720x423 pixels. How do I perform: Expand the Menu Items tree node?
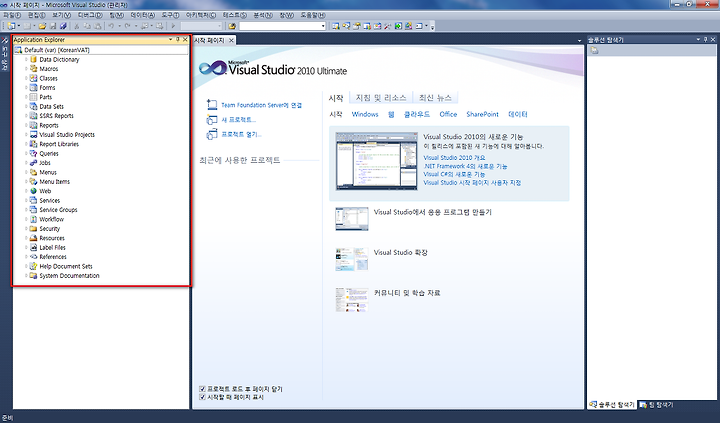coord(26,181)
